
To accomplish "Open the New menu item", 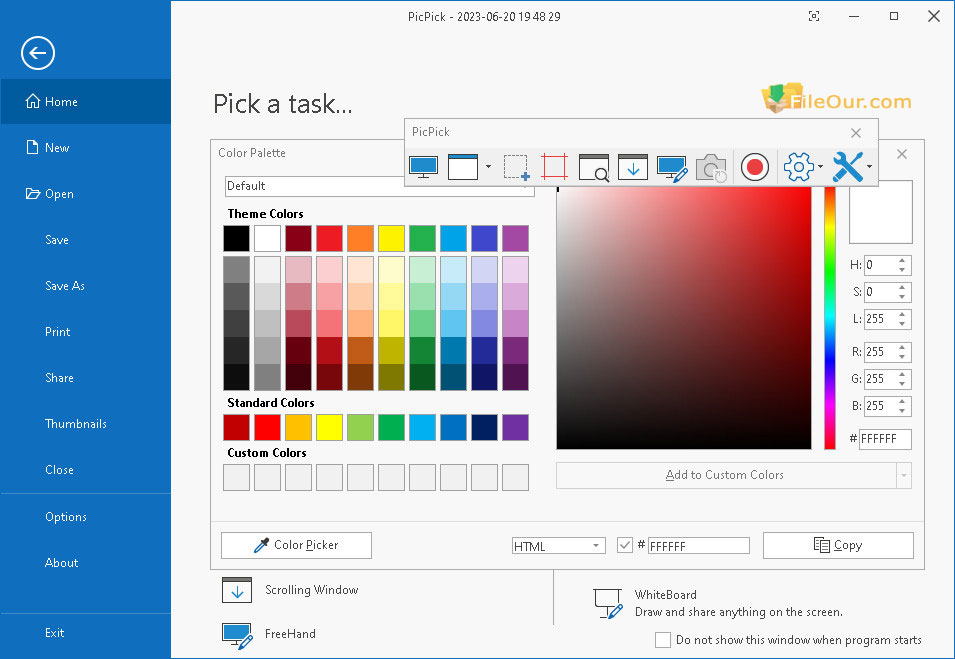I will [x=86, y=147].
